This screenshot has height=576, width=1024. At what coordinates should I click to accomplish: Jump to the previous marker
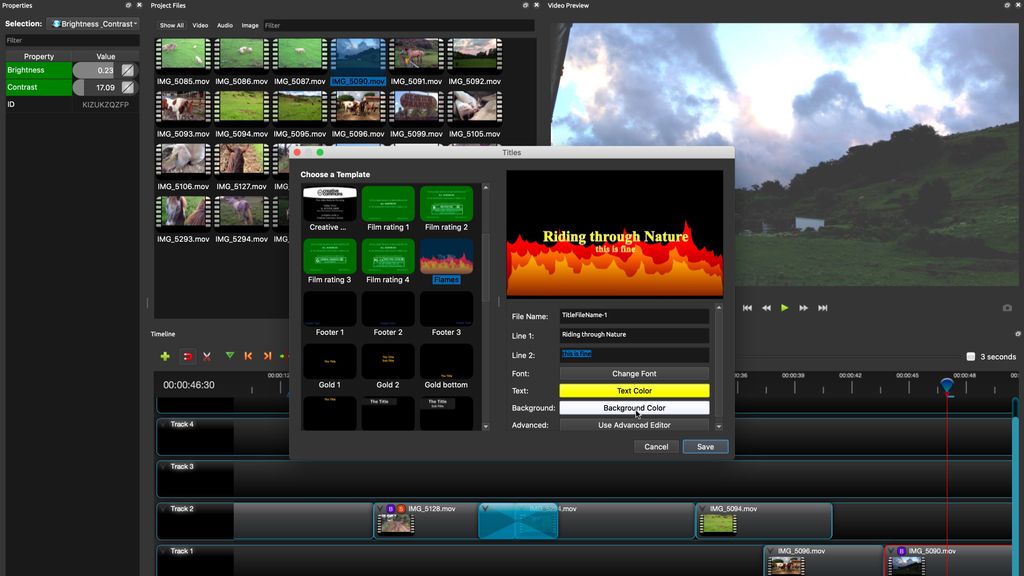click(248, 355)
